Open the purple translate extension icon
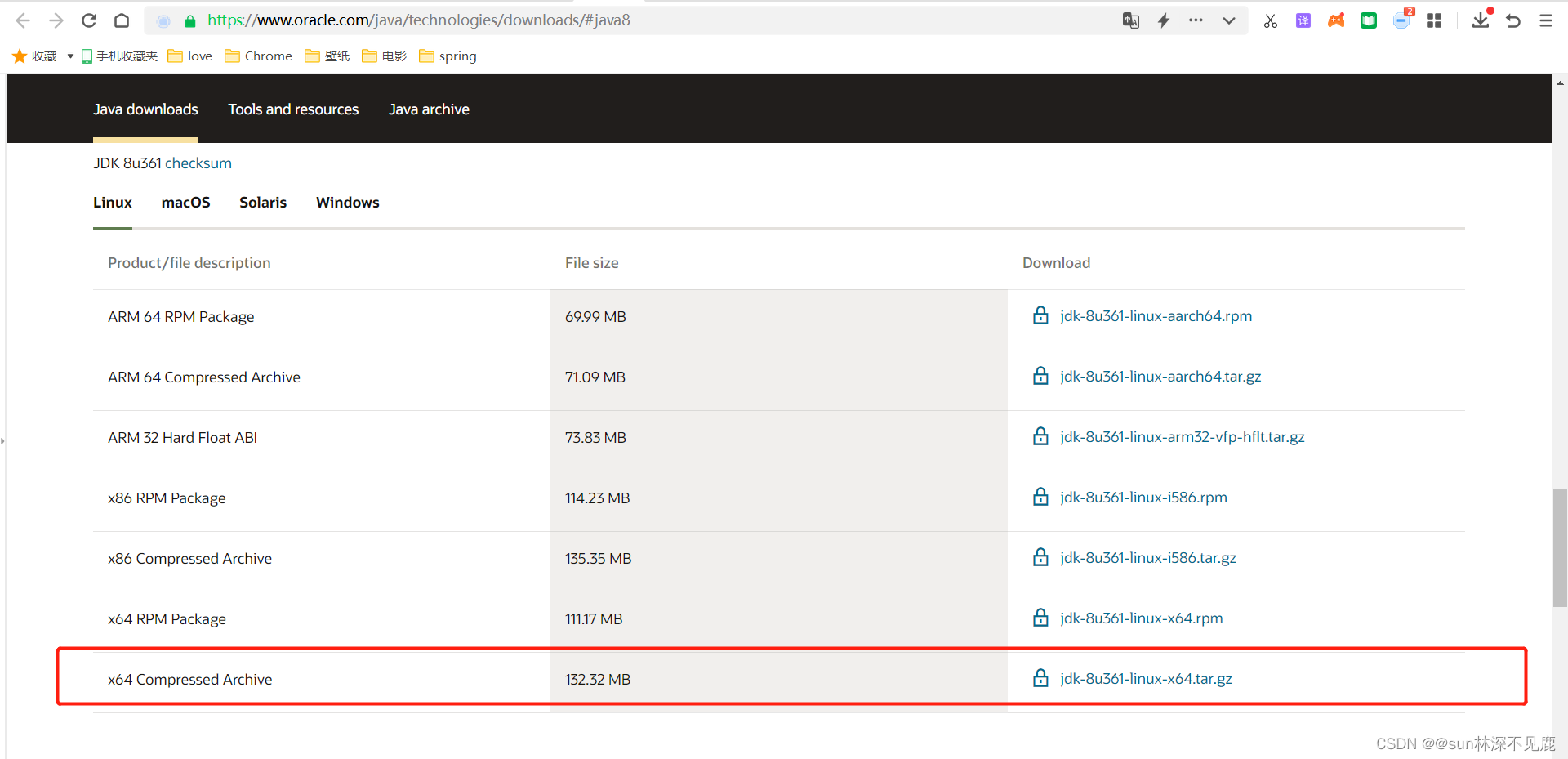Image resolution: width=1568 pixels, height=759 pixels. click(1303, 20)
